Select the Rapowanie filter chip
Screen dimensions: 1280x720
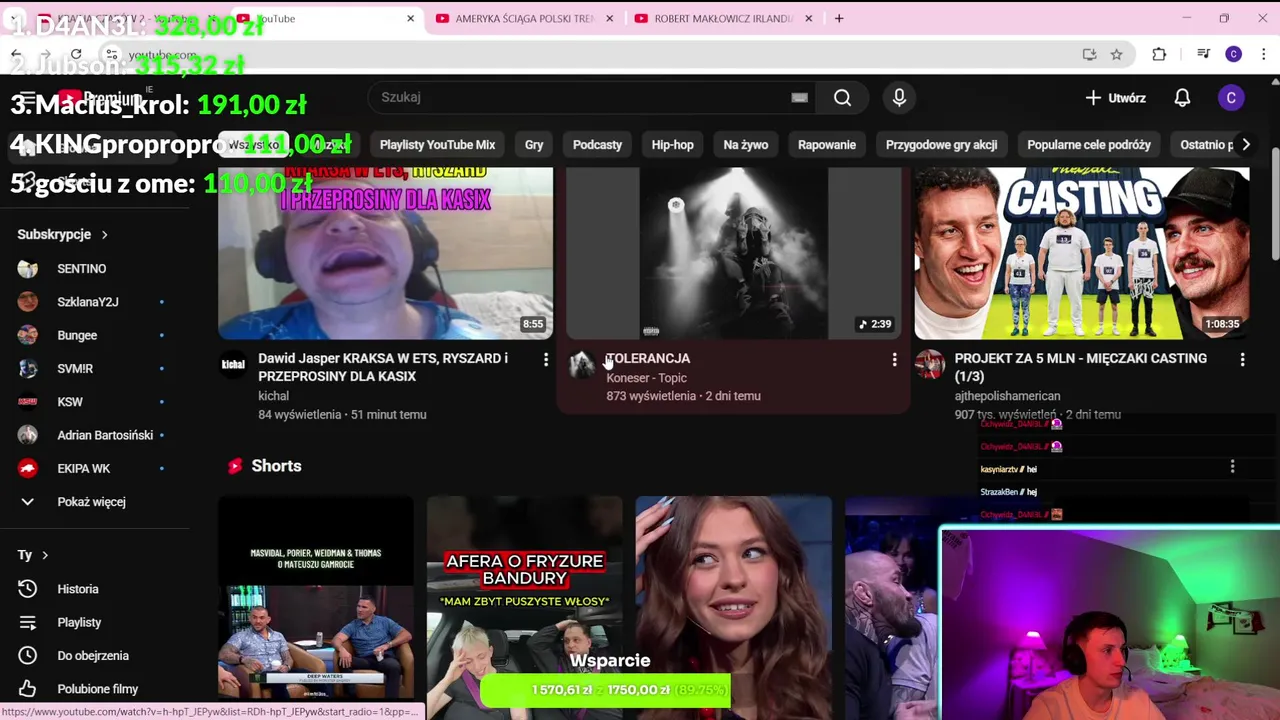point(827,144)
